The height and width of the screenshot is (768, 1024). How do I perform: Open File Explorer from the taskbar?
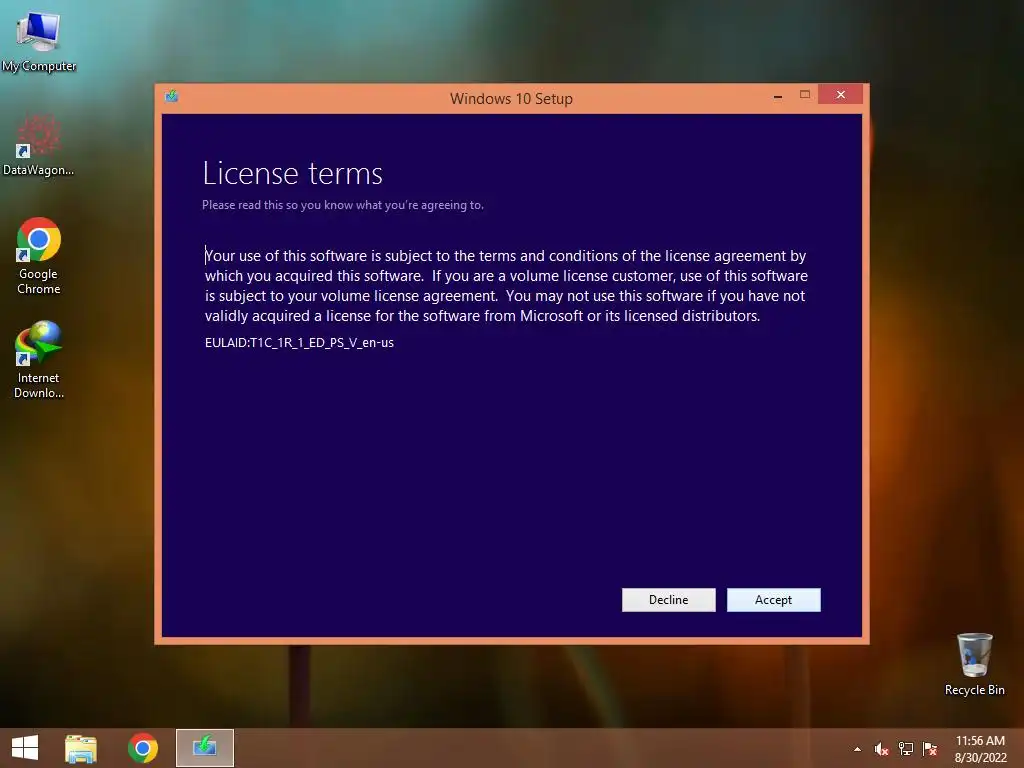coord(81,748)
